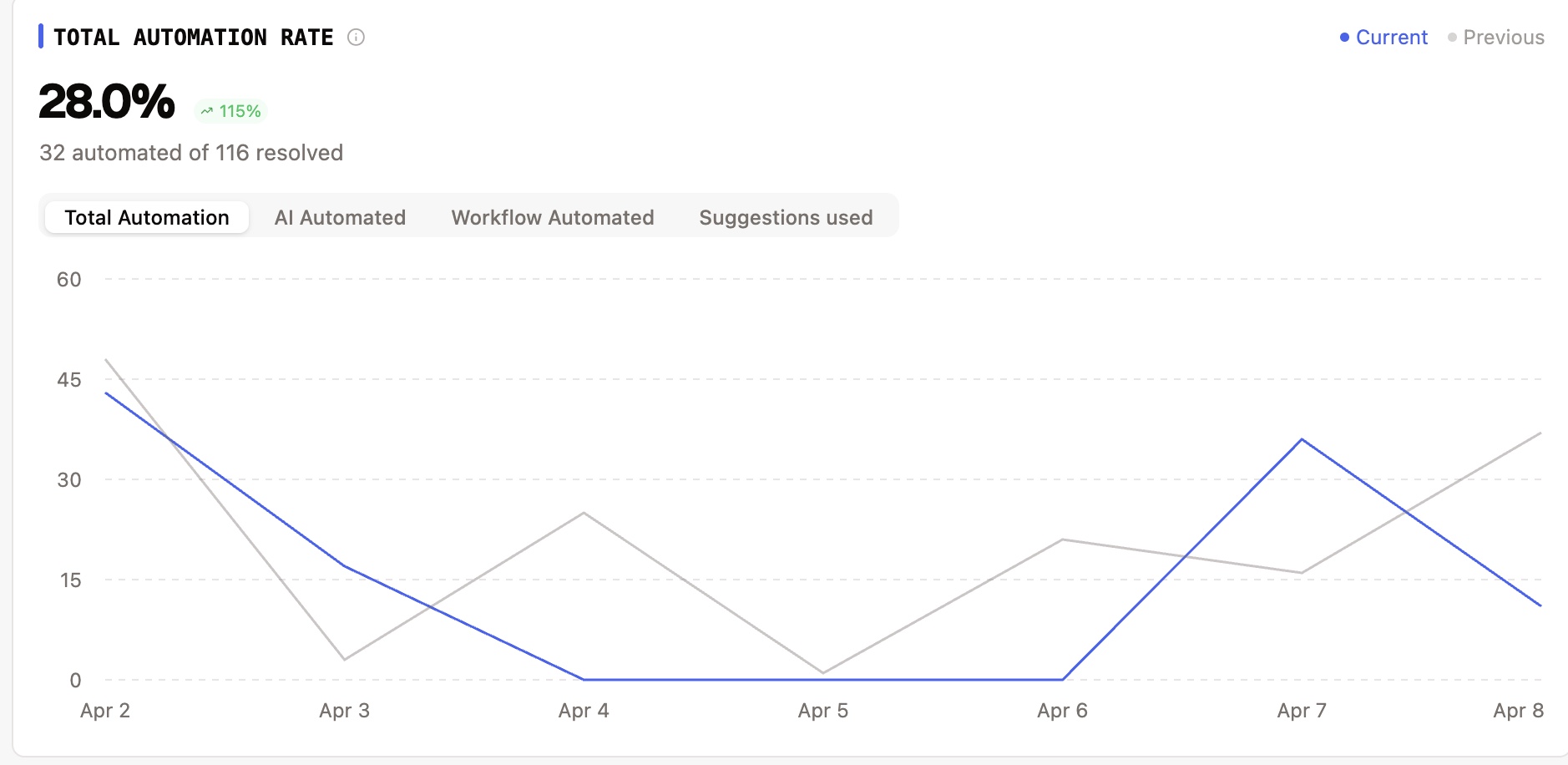Click the 60 y-axis label

pos(69,280)
